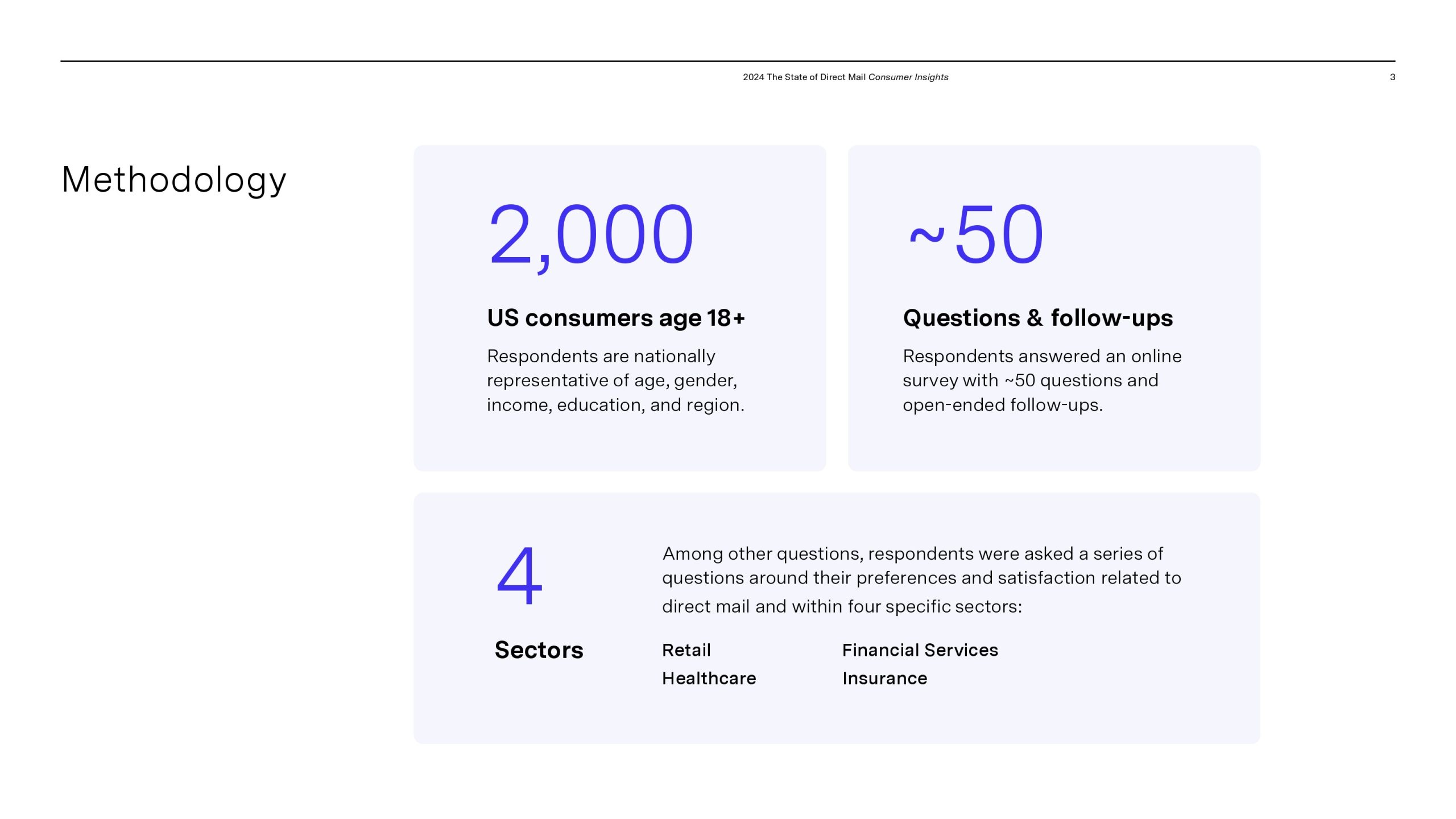Click the 2024 State of Direct Mail header
1456x819 pixels.
click(804, 77)
